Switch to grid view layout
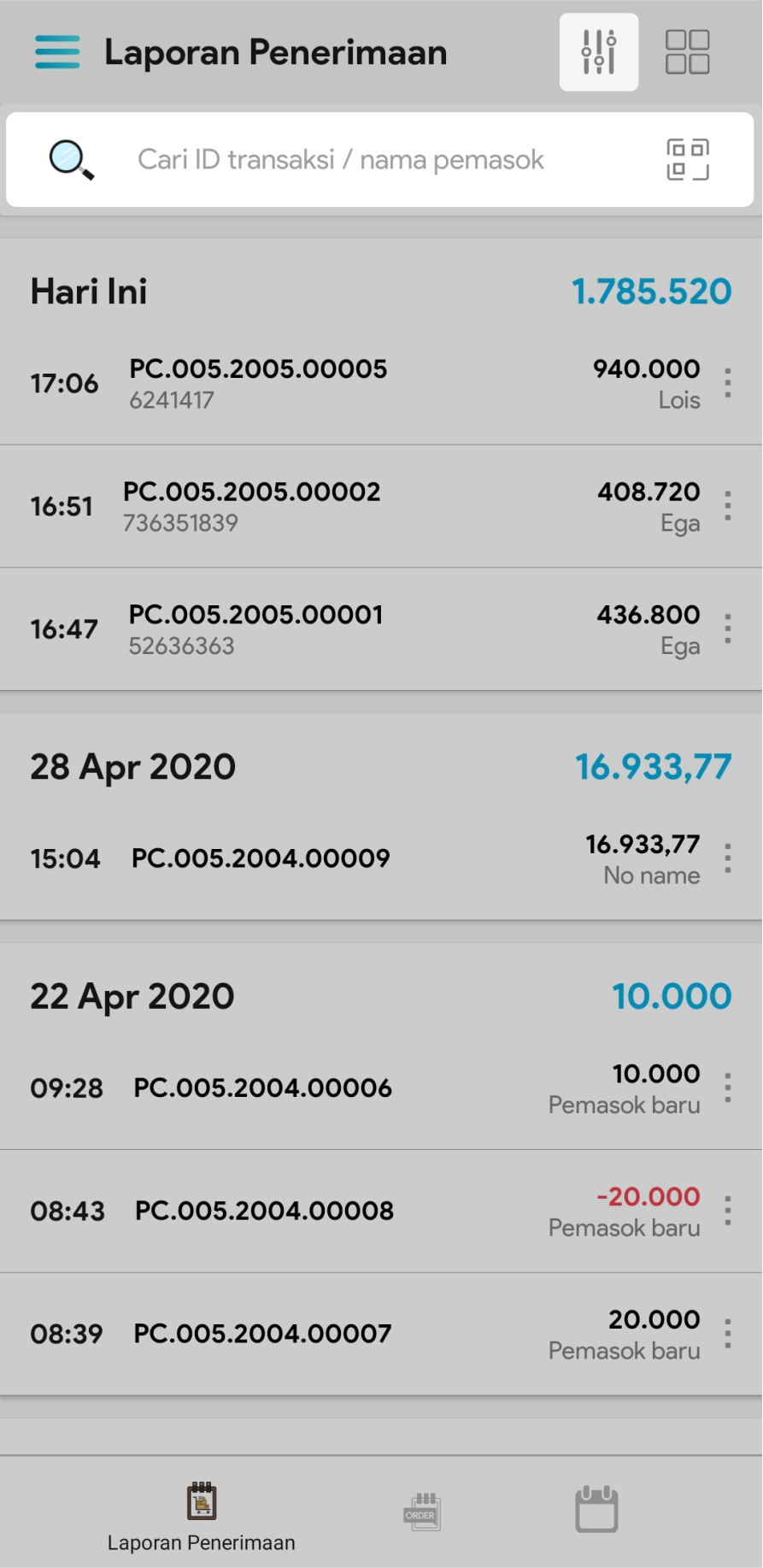This screenshot has height=1568, width=763. [687, 52]
